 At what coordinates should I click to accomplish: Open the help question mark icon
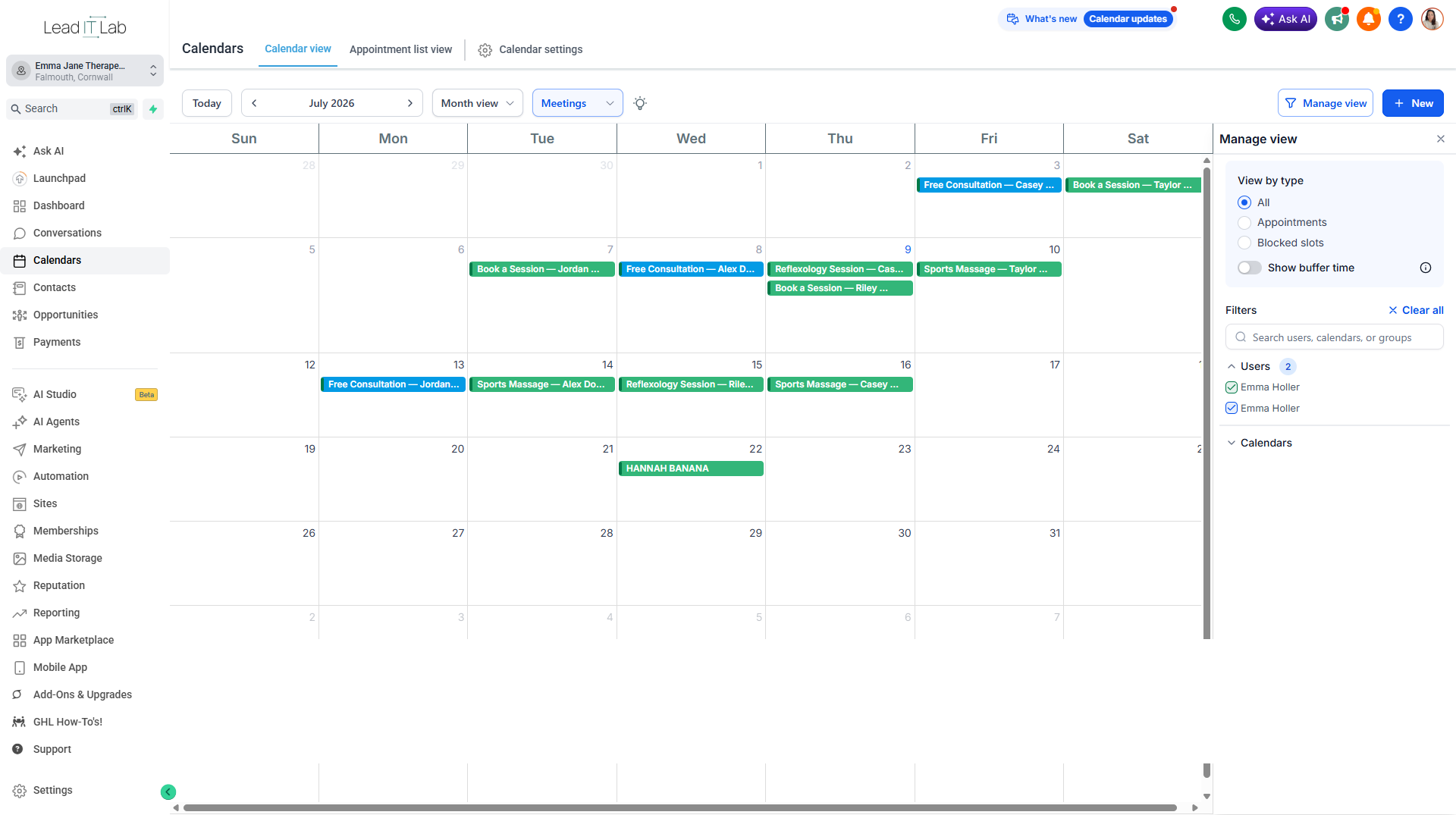pyautogui.click(x=1400, y=19)
